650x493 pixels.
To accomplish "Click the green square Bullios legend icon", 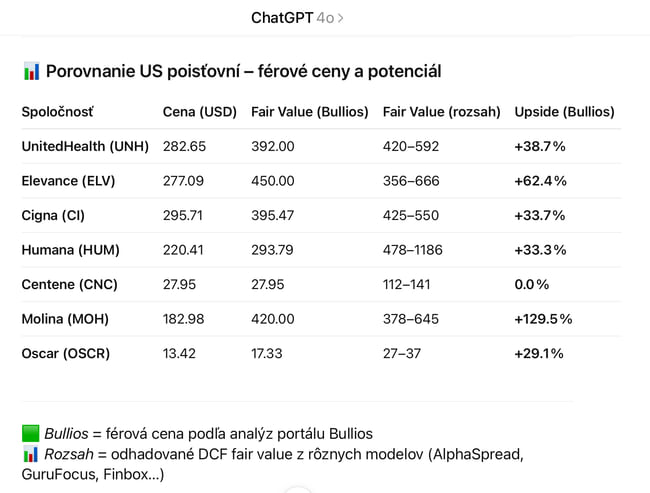I will pos(31,433).
